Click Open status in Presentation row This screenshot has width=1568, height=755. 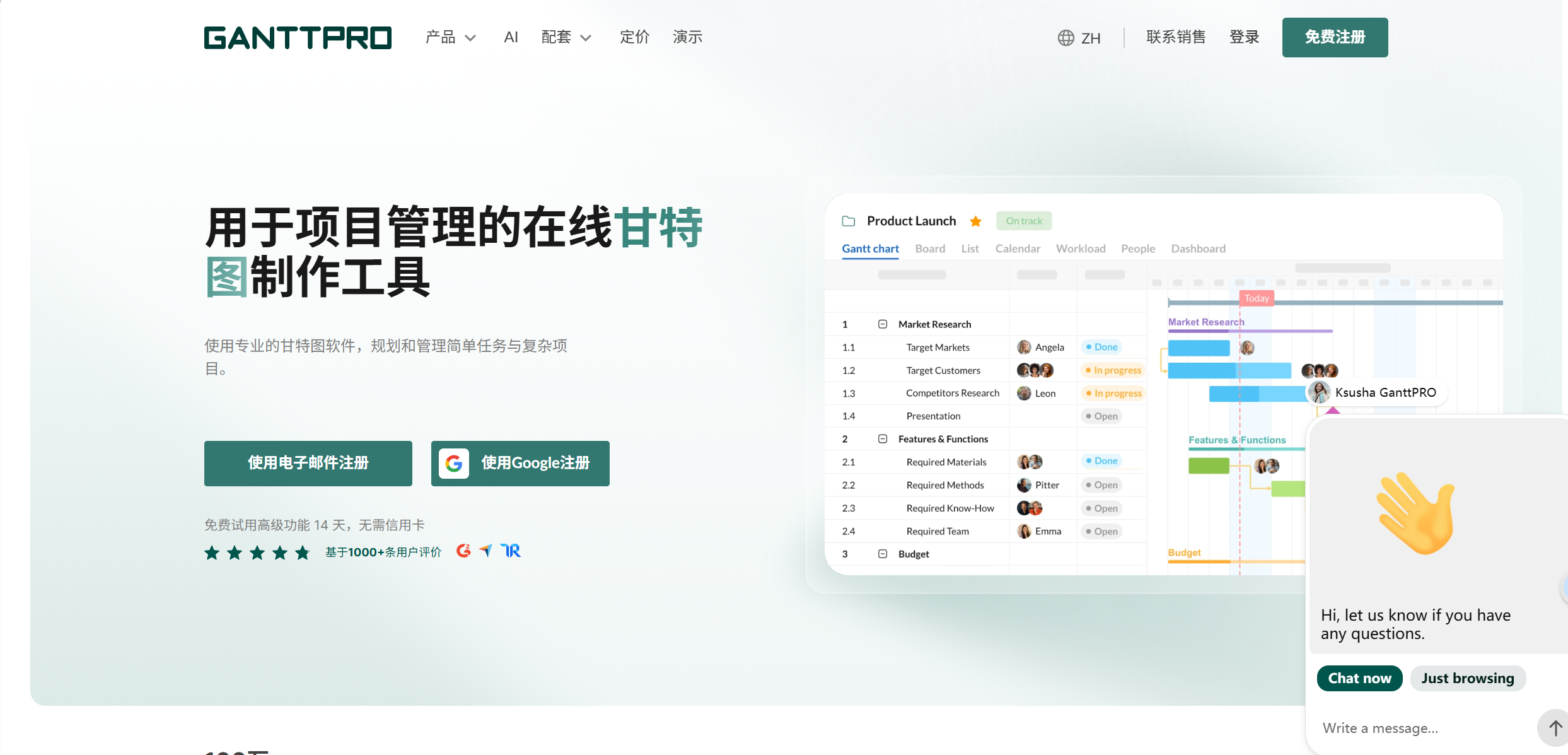[x=1101, y=416]
